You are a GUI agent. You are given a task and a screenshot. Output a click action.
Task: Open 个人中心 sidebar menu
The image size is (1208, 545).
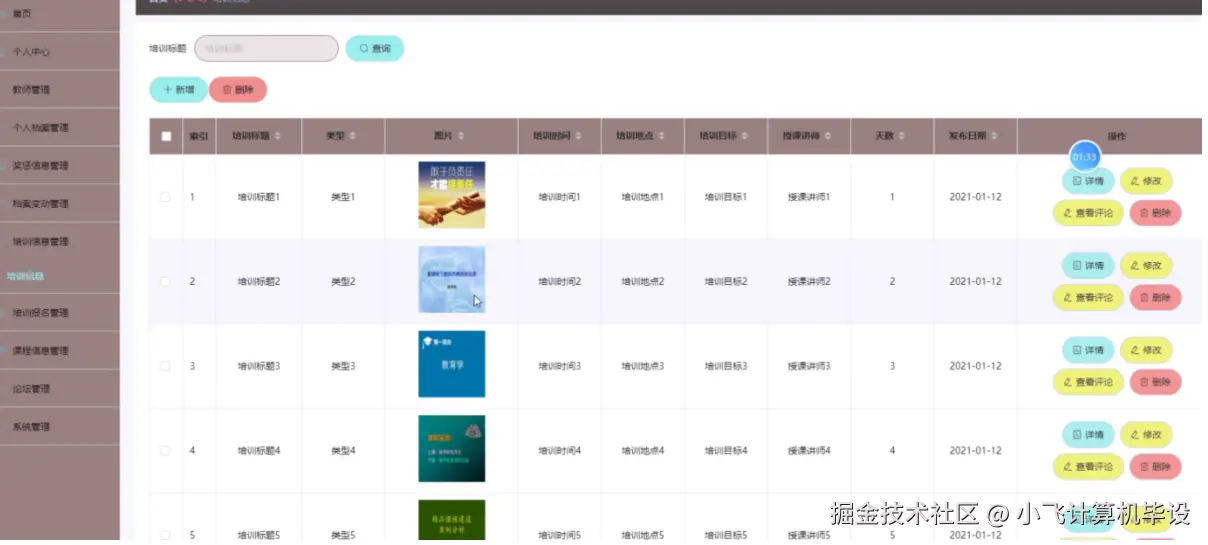click(x=60, y=51)
